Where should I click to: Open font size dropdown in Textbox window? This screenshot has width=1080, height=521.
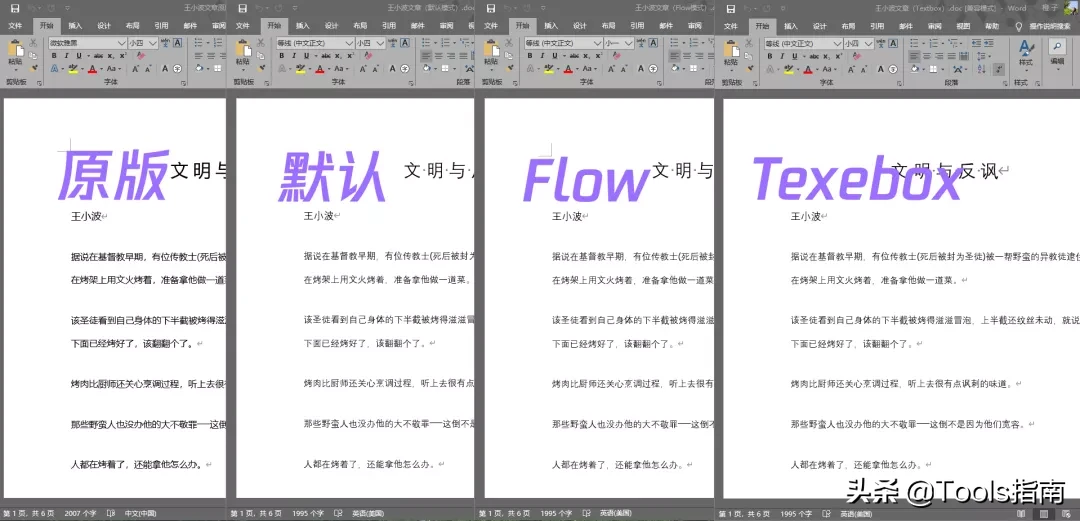click(x=869, y=44)
